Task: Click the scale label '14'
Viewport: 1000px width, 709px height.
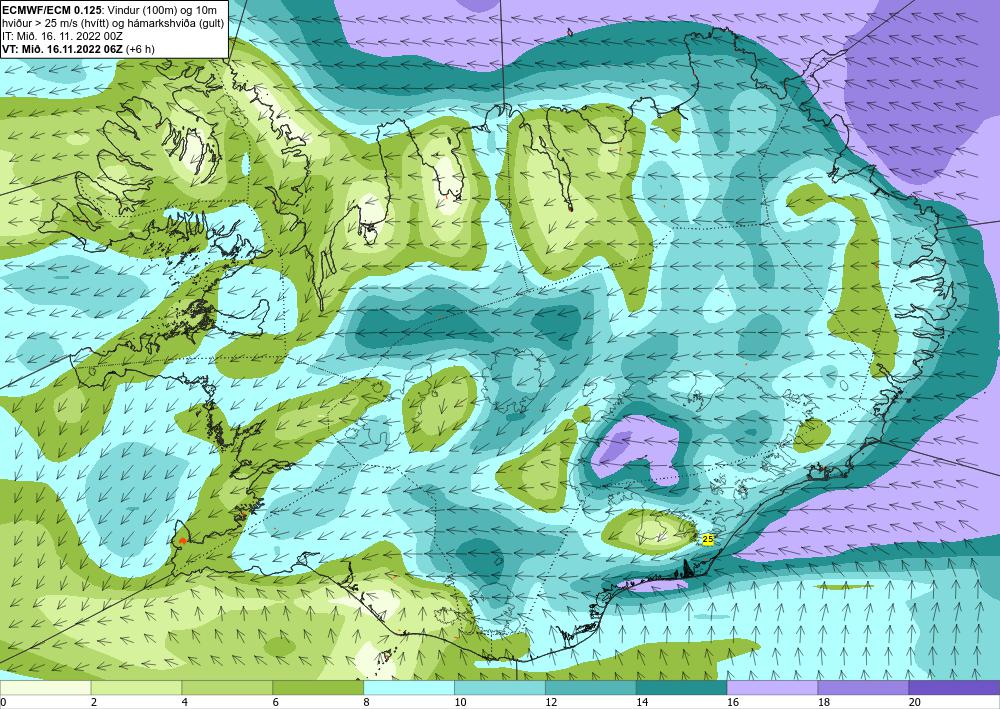Action: (642, 703)
